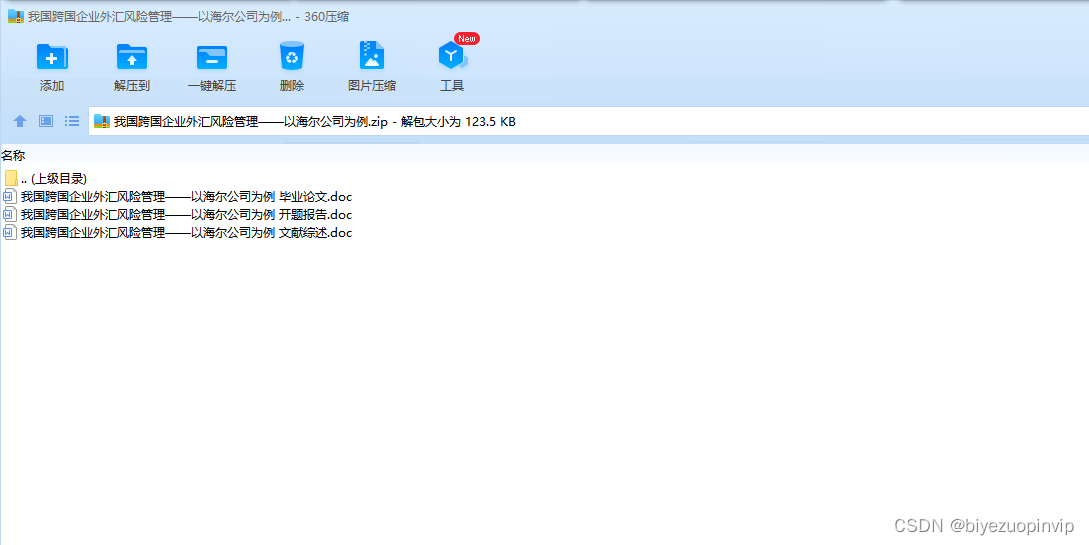
Task: Click the doc icon of 文献综述.doc
Action: (x=10, y=233)
